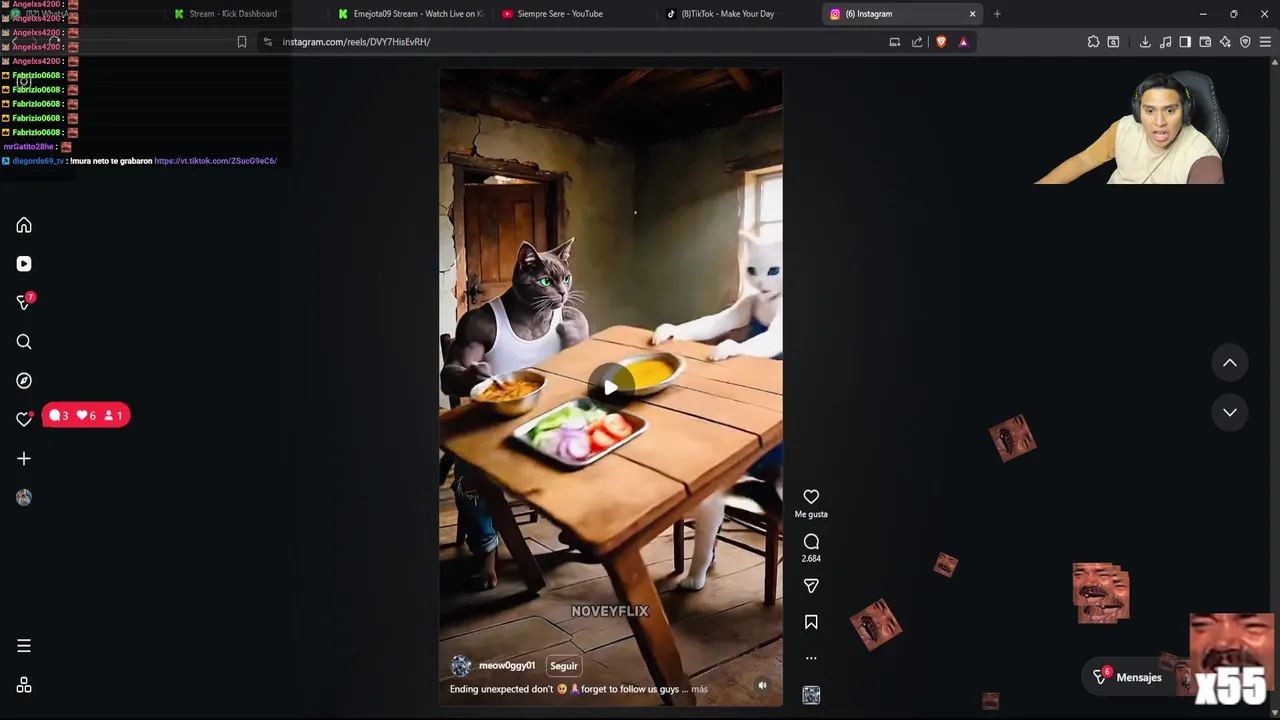Share the reel with the paper plane icon
Image resolution: width=1280 pixels, height=720 pixels.
point(811,586)
